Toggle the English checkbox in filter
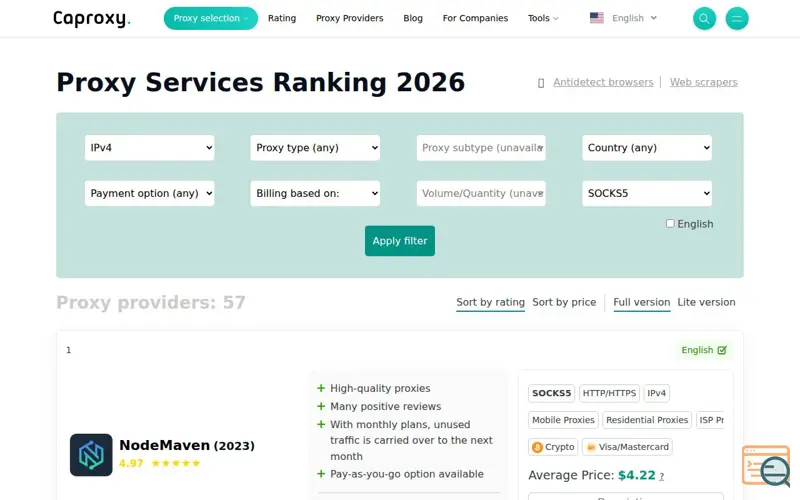Image resolution: width=800 pixels, height=500 pixels. pyautogui.click(x=670, y=223)
